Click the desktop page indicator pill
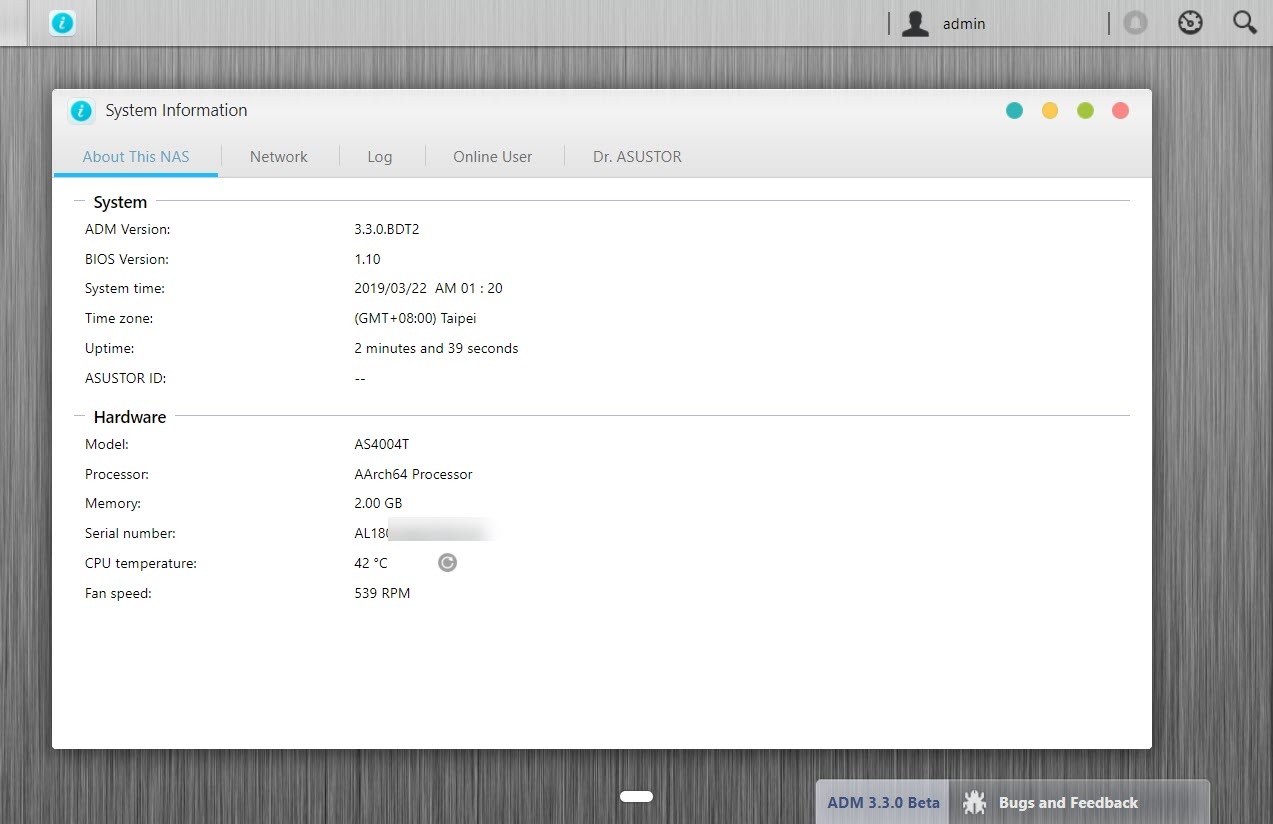The height and width of the screenshot is (824, 1273). [x=636, y=797]
